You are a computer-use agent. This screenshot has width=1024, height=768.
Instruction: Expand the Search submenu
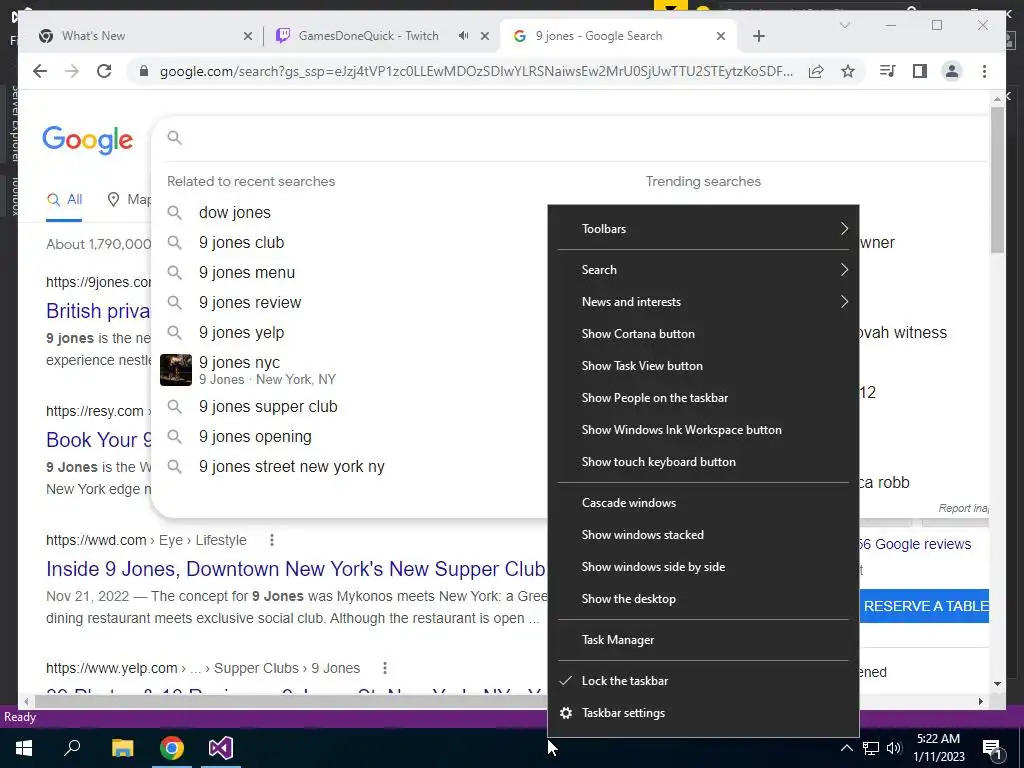(703, 270)
